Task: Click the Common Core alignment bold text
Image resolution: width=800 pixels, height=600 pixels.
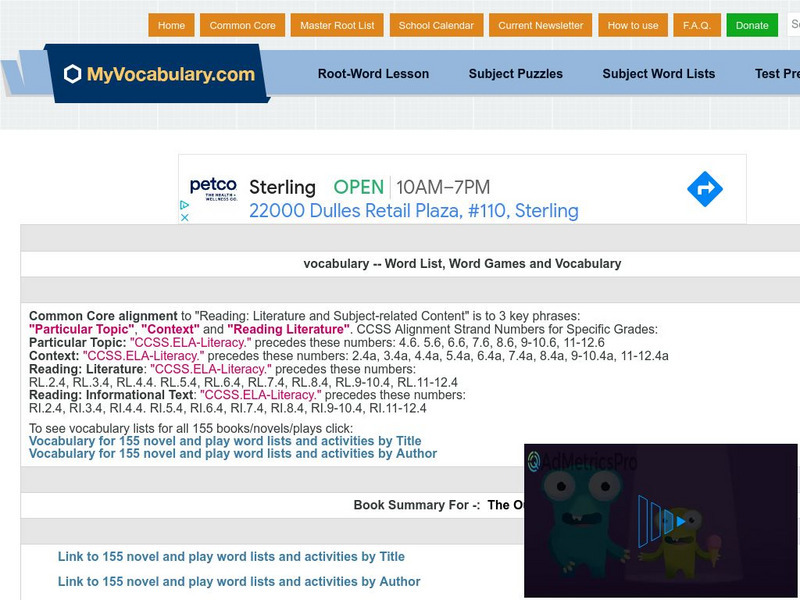Action: coord(103,316)
